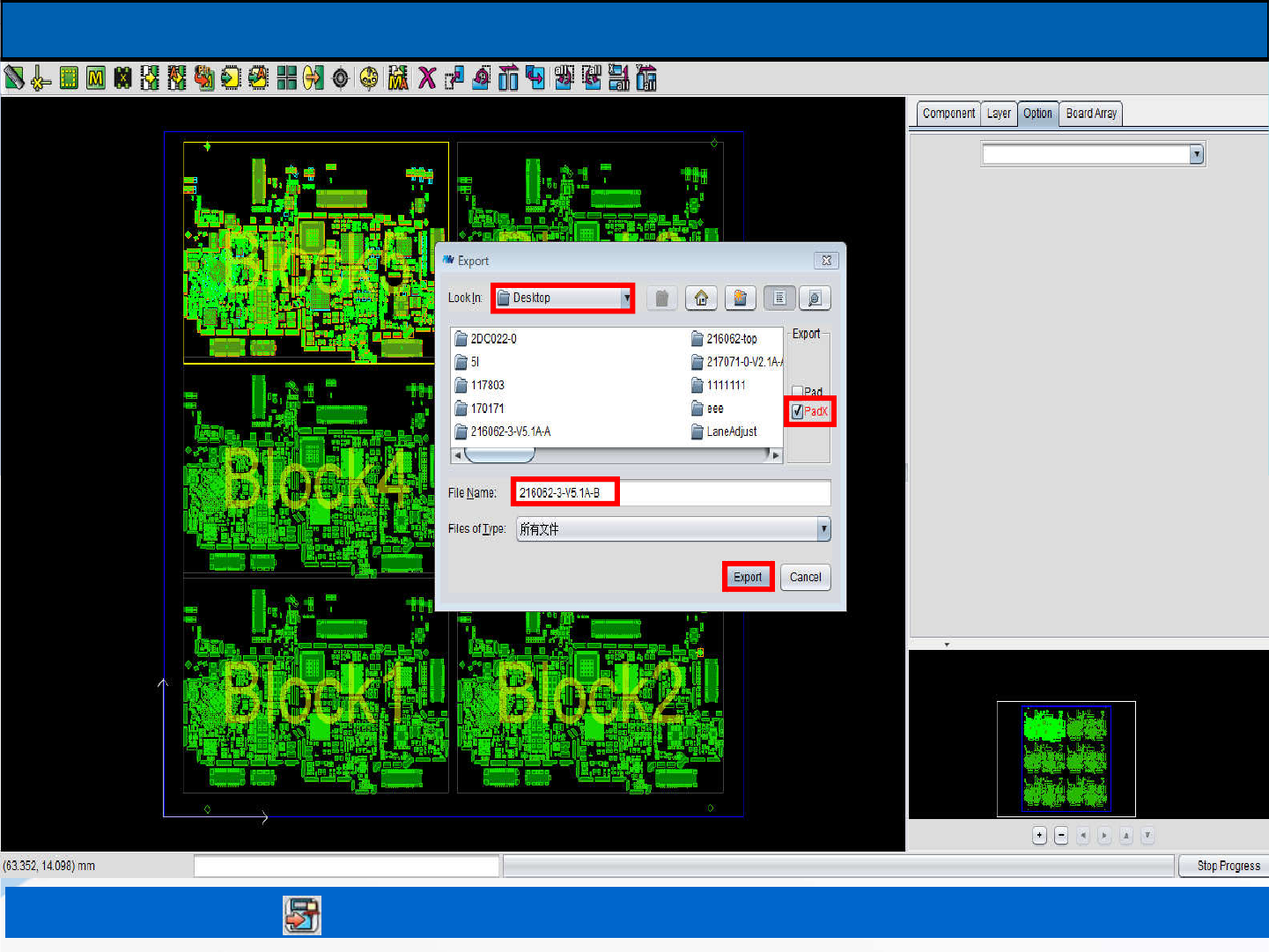Click the file list scroll right arrow
This screenshot has height=952, width=1269.
(x=776, y=455)
